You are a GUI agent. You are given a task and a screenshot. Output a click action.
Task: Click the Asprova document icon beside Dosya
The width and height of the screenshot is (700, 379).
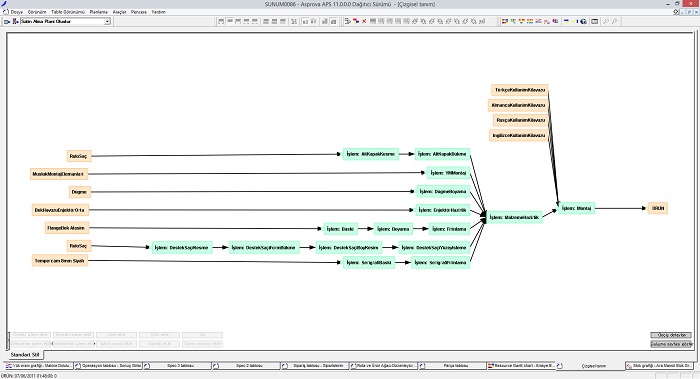tap(6, 12)
